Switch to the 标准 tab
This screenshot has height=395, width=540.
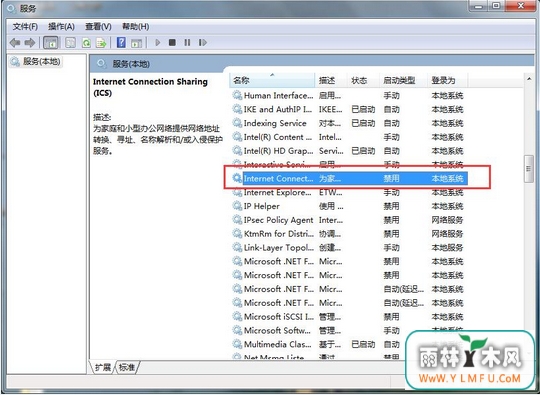(127, 367)
